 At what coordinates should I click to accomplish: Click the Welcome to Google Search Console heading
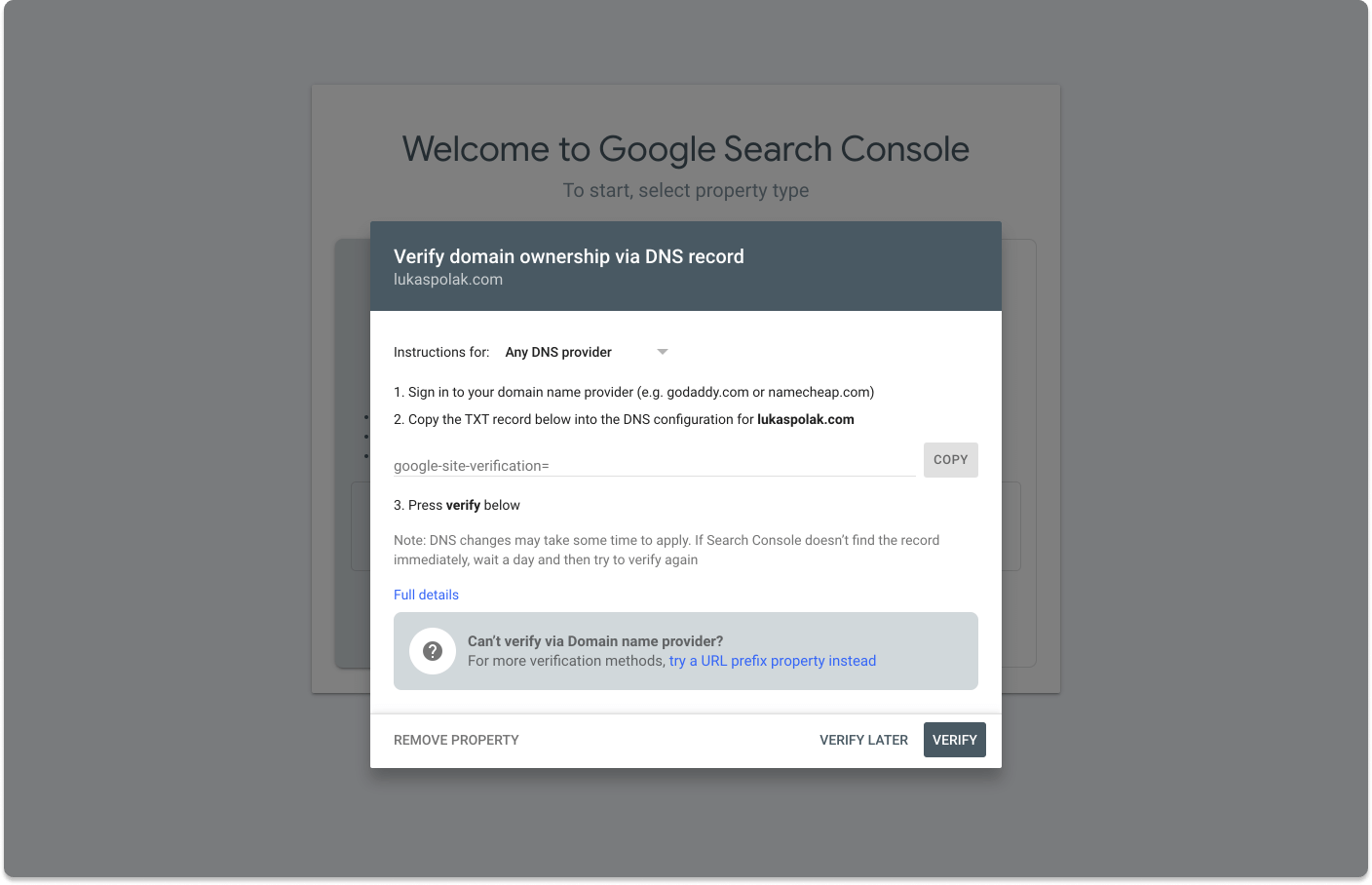685,148
